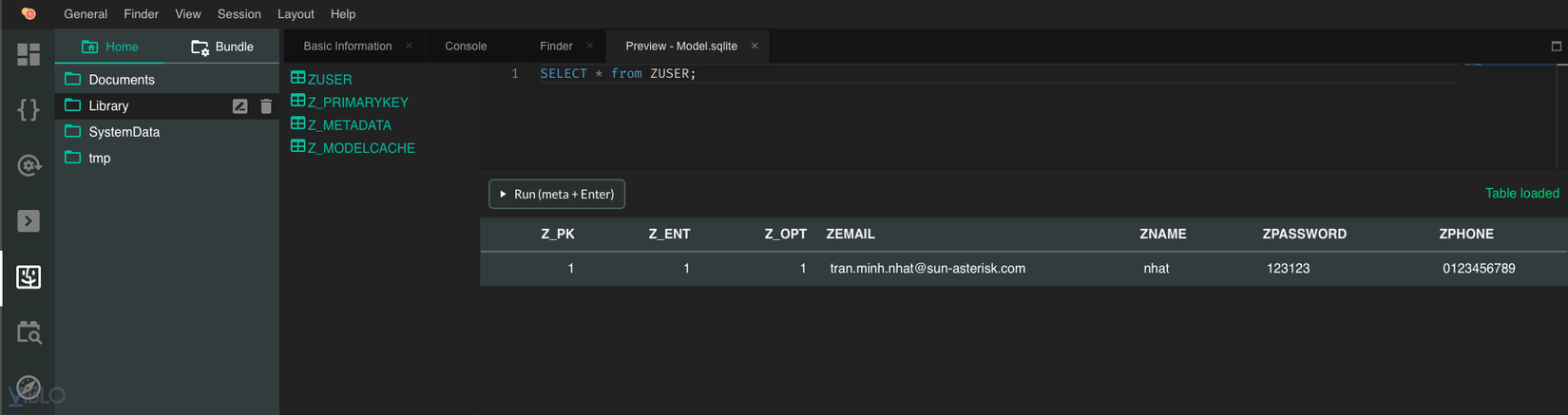
Task: Open the Documents folder
Action: pos(122,80)
